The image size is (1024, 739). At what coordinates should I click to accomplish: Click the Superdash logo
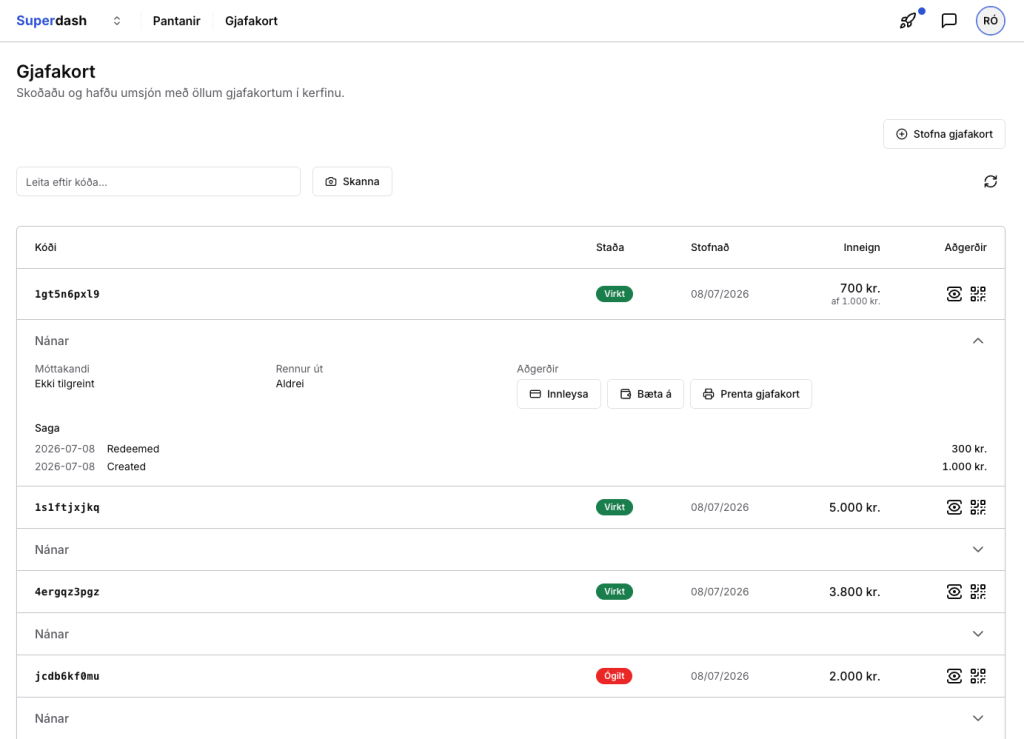52,21
